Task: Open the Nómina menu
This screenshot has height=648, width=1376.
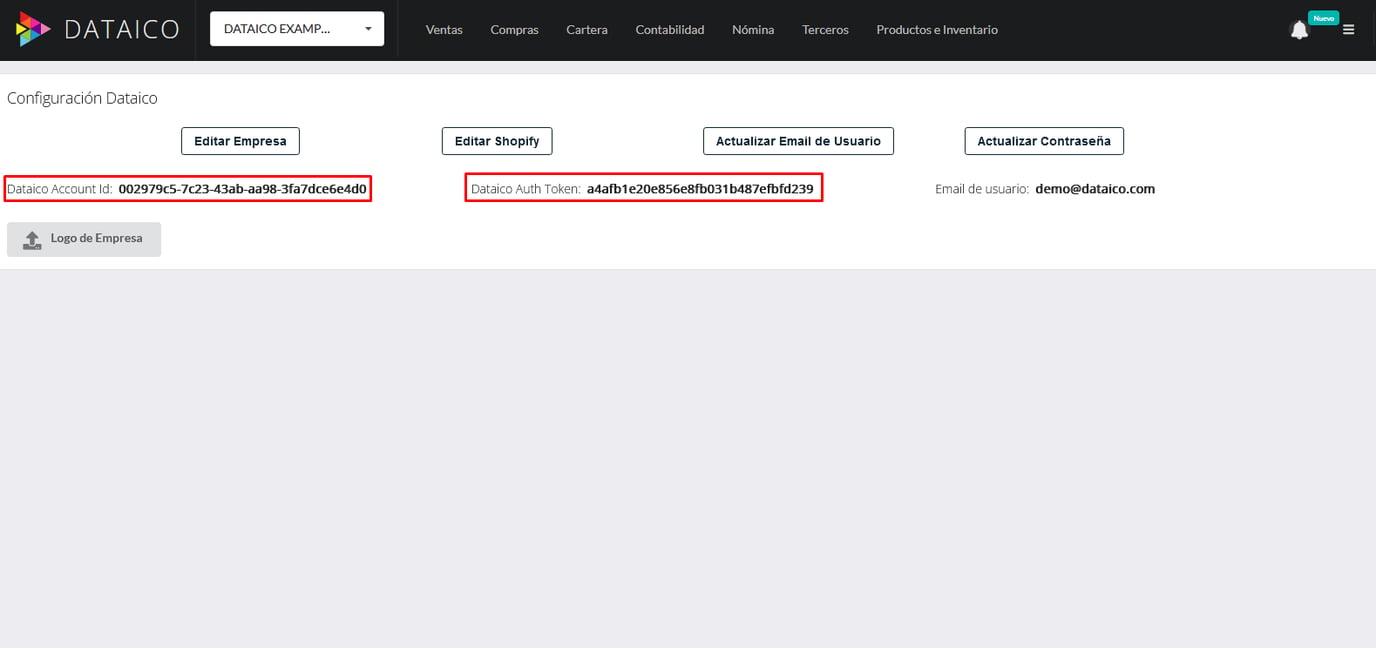Action: [752, 30]
